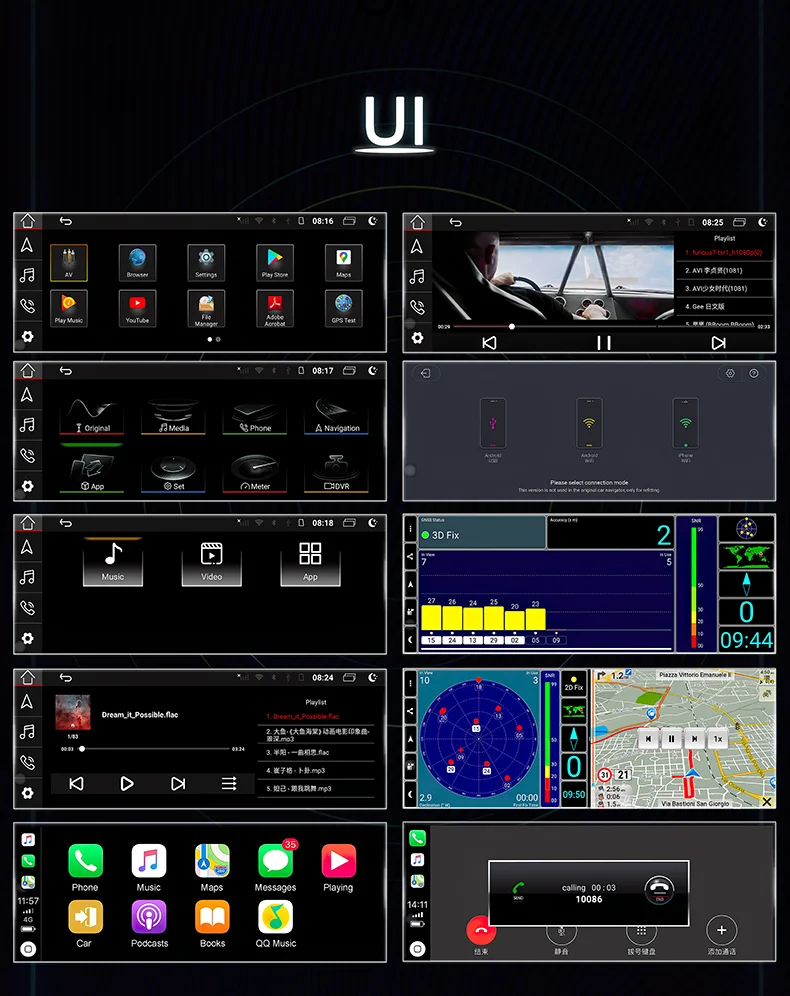Open the world map thumbnail in the 09:44 GPS screen
The height and width of the screenshot is (996, 790).
click(747, 556)
